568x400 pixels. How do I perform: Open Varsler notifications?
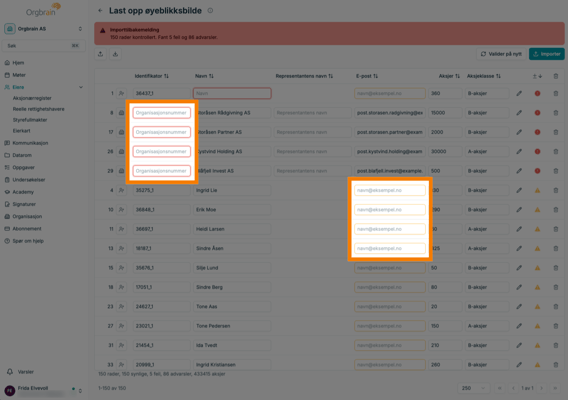[25, 372]
